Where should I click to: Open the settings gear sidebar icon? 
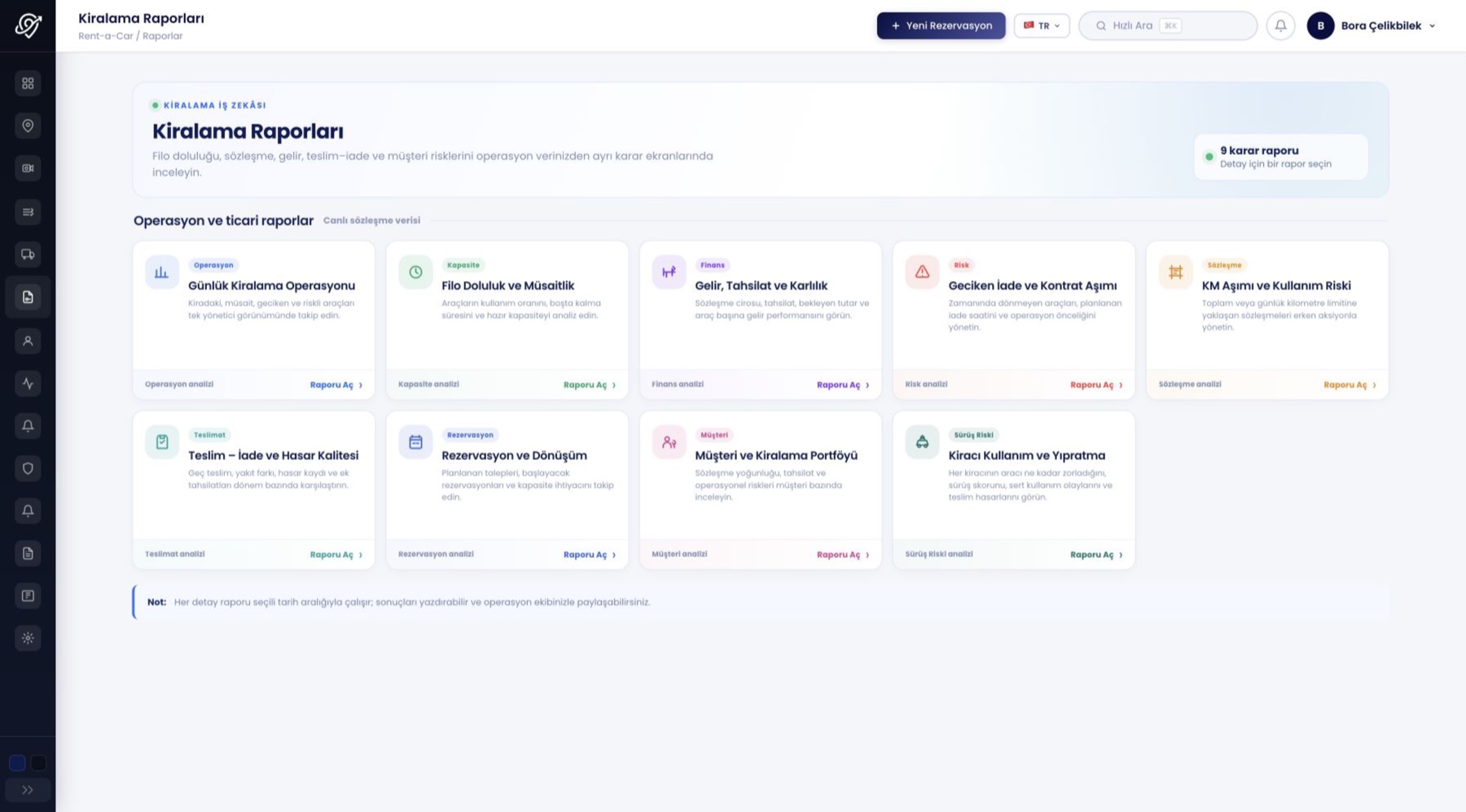point(28,638)
